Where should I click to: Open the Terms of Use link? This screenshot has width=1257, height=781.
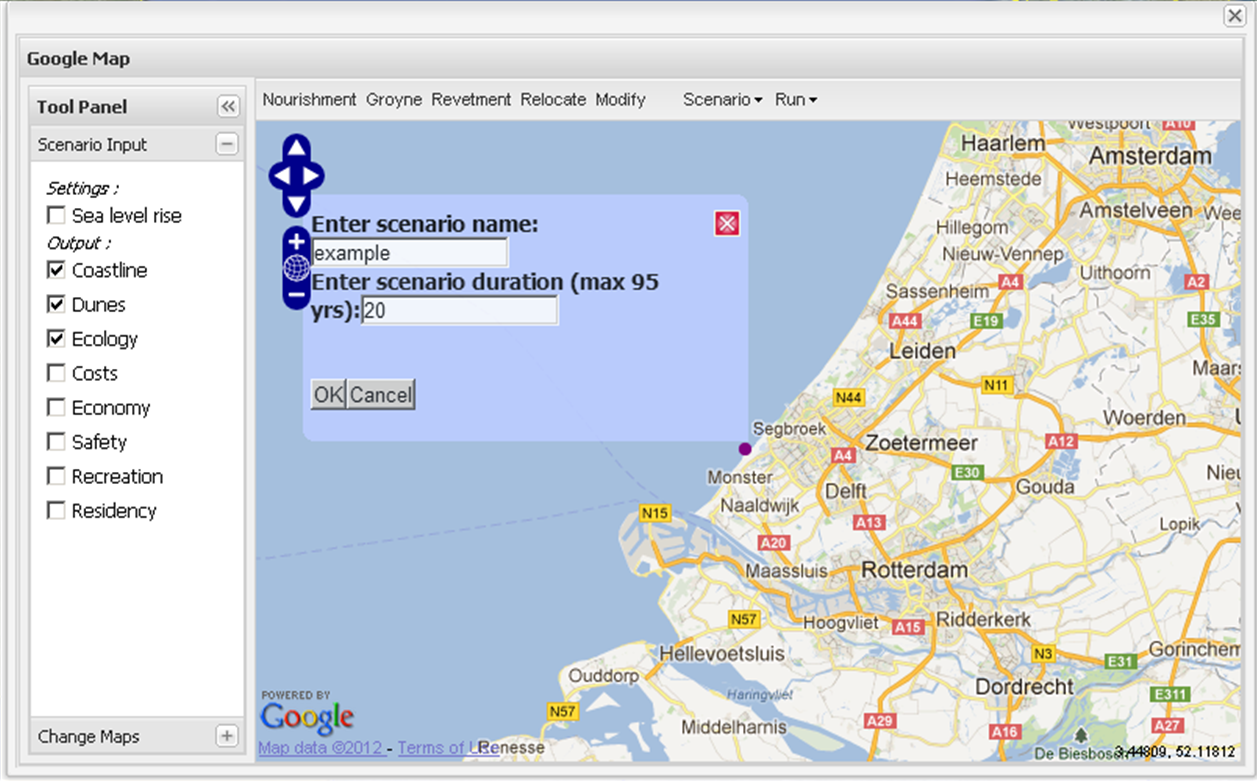(x=446, y=748)
